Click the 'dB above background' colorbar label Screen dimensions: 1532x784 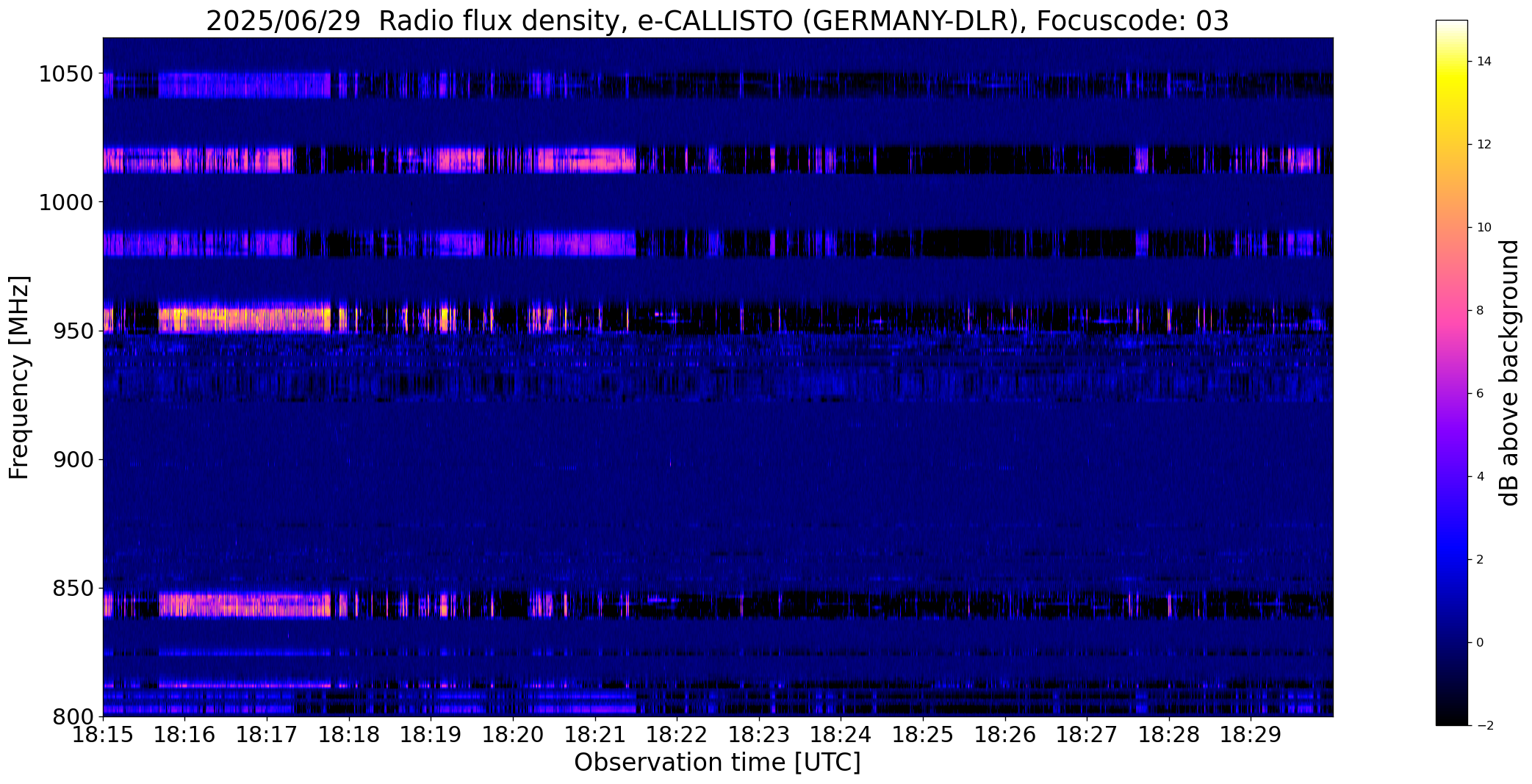point(1510,373)
